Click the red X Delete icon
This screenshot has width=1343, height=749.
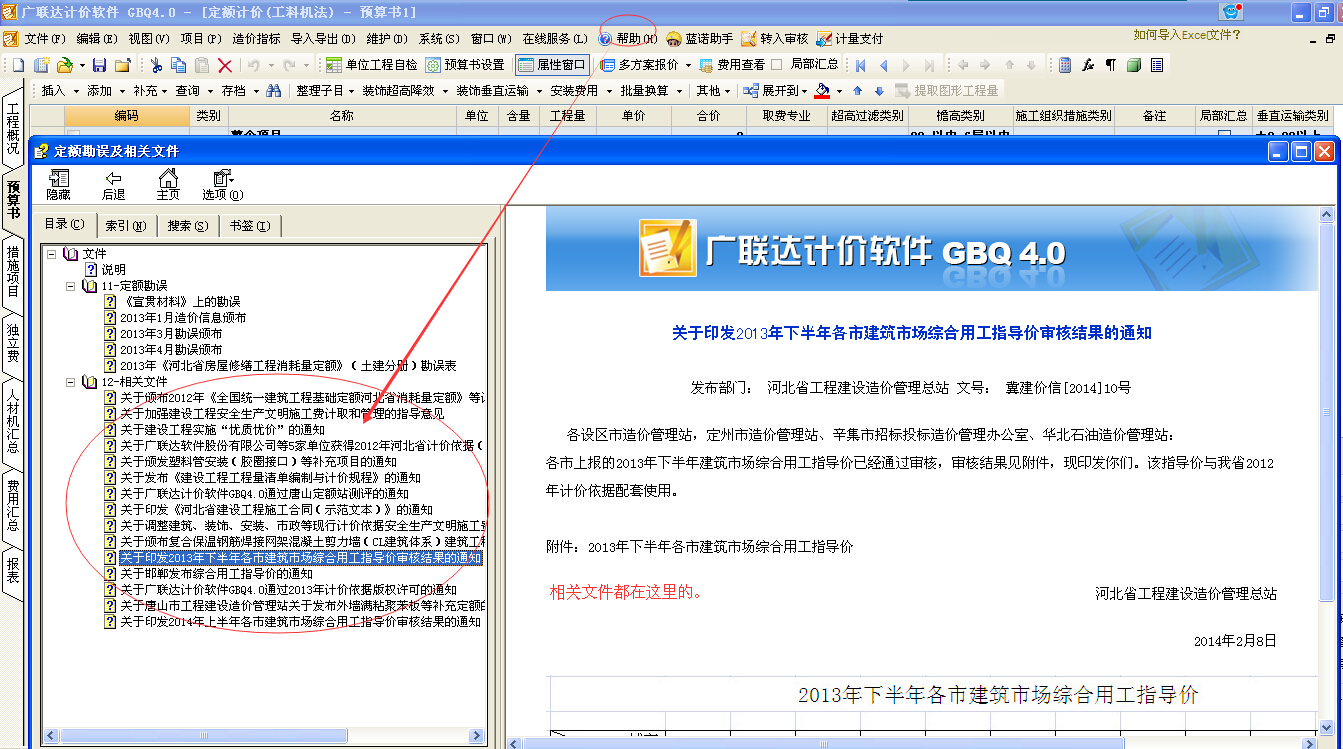[225, 65]
